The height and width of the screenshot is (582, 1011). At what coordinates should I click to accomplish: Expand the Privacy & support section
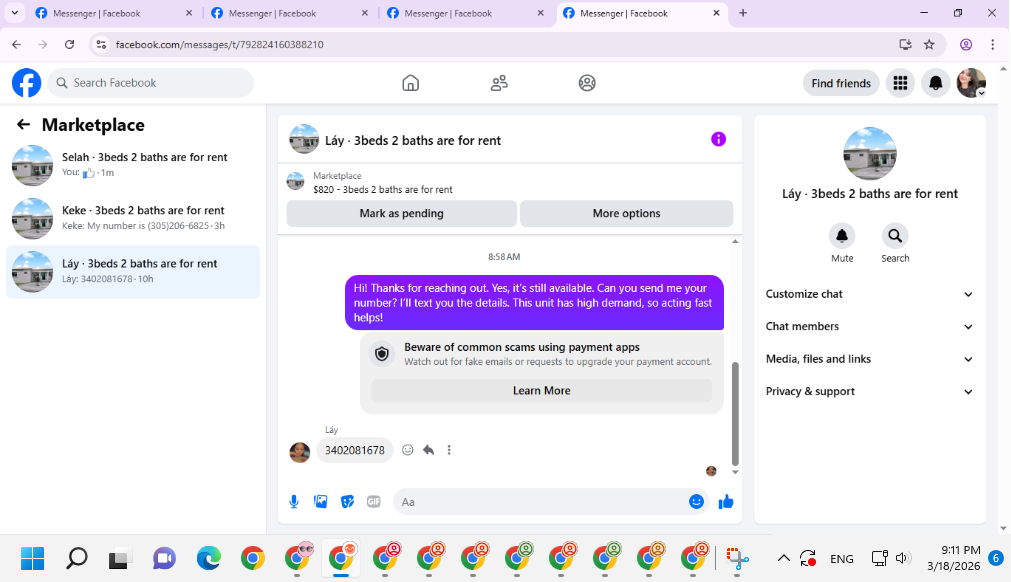click(869, 391)
